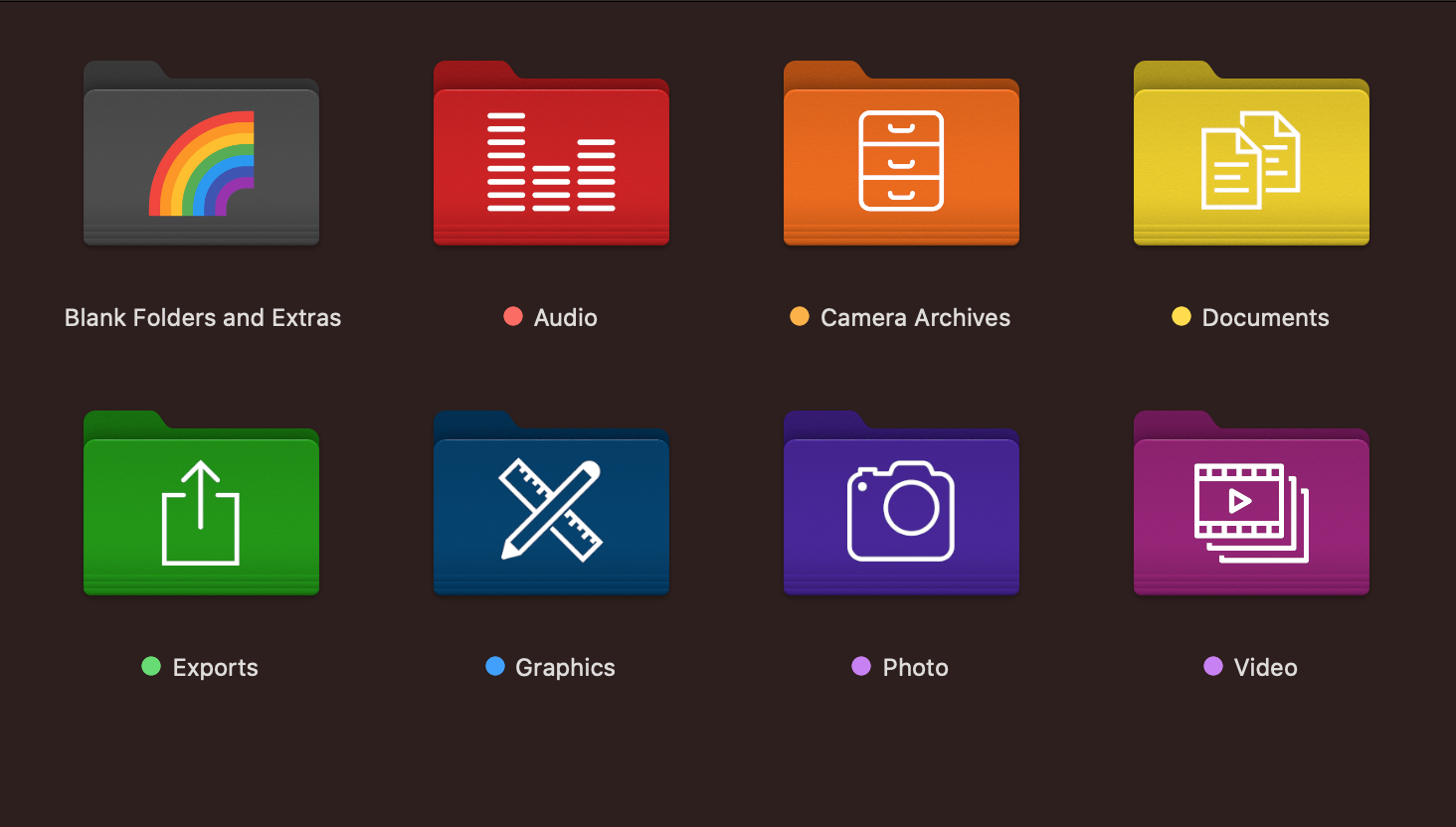The image size is (1456, 827).
Task: Open the blue Graphics folder with ruler and pencil
Action: pyautogui.click(x=551, y=504)
